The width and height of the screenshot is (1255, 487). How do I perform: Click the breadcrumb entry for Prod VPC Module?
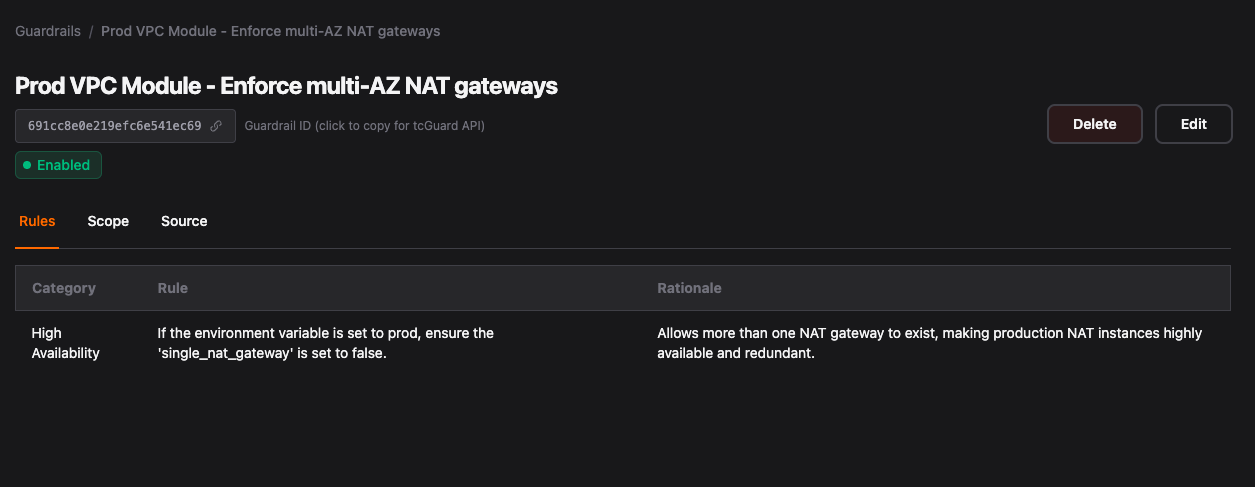tap(270, 31)
